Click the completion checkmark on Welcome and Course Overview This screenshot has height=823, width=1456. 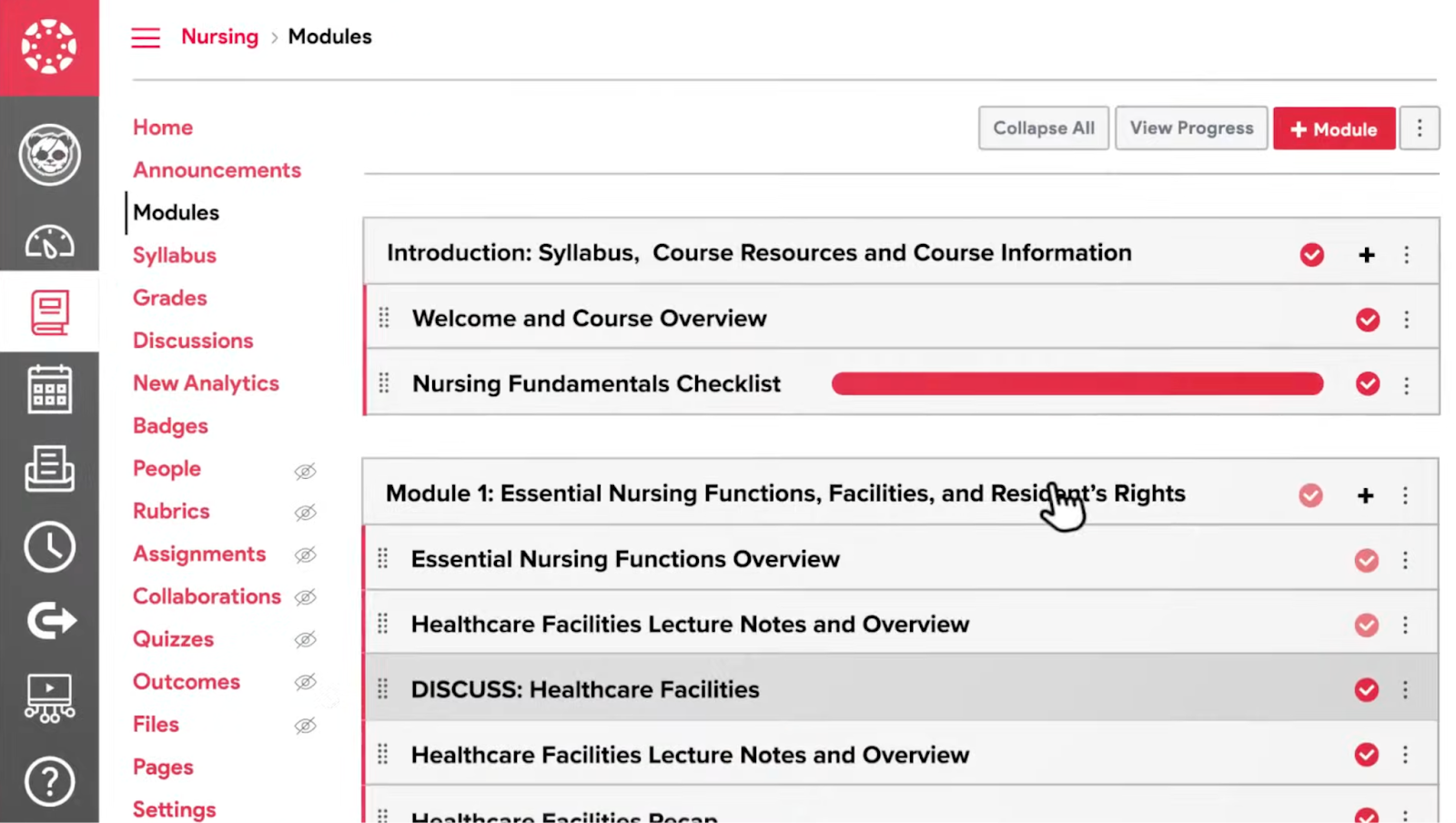(x=1368, y=320)
